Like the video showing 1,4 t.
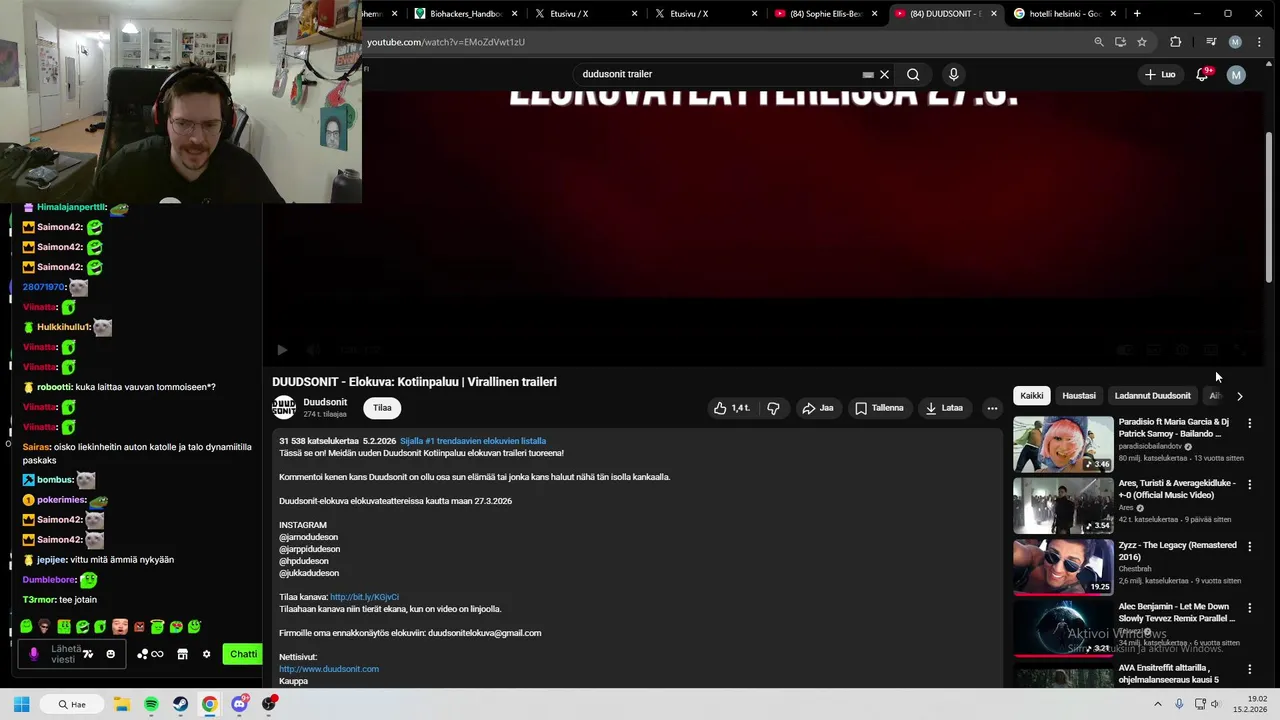Image resolution: width=1280 pixels, height=720 pixels. pyautogui.click(x=731, y=408)
